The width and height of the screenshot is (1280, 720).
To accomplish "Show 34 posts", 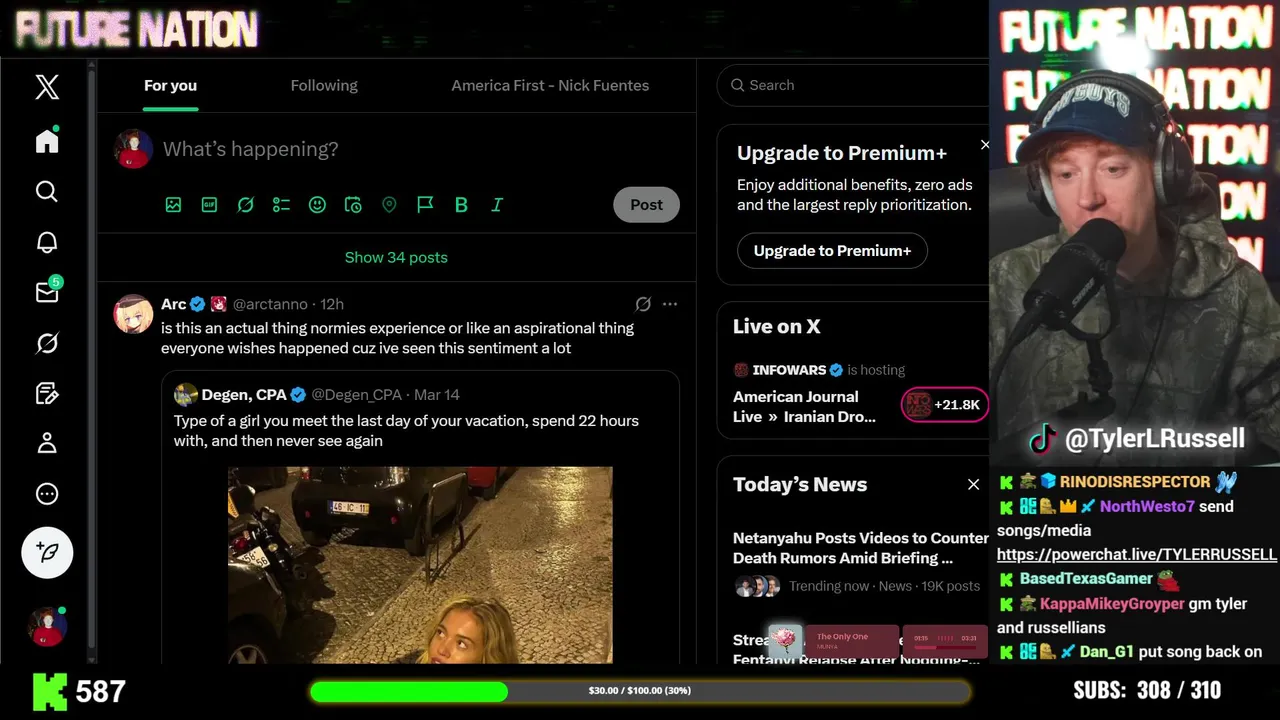I will [x=396, y=257].
